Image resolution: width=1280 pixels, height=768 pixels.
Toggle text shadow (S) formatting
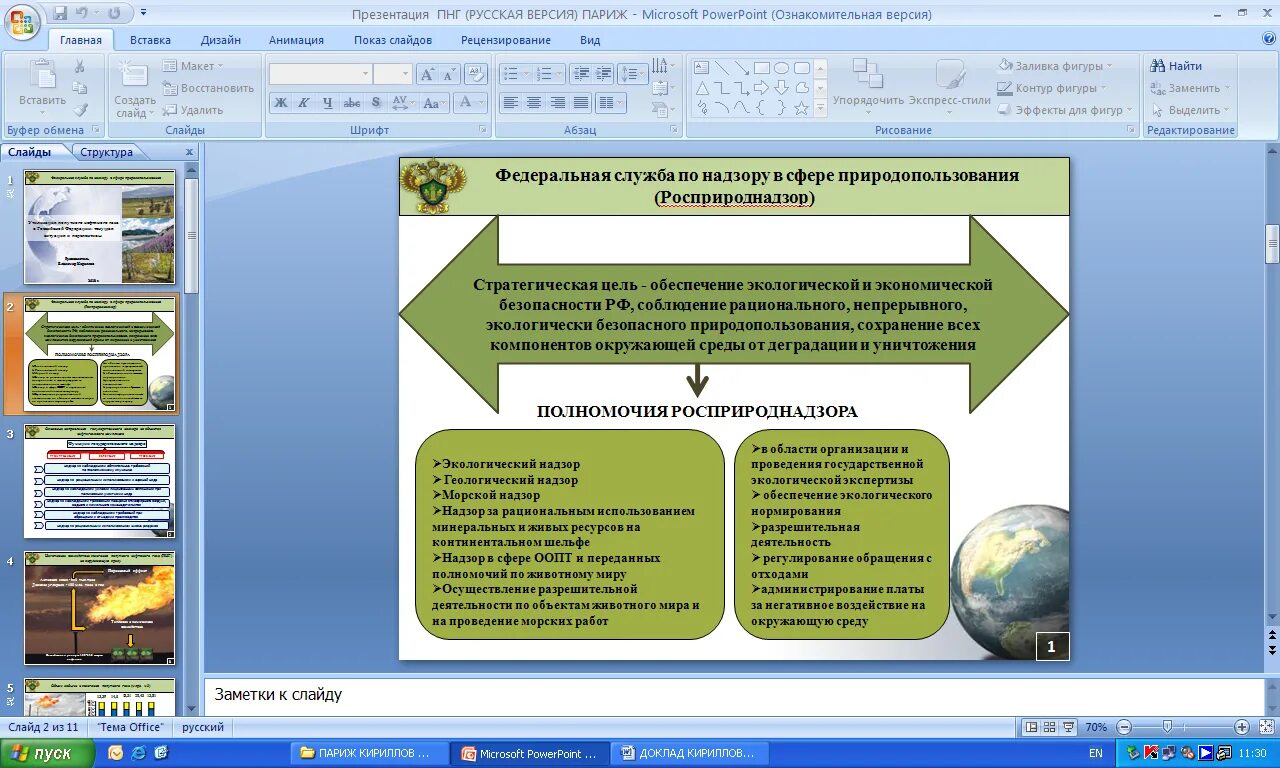(376, 102)
